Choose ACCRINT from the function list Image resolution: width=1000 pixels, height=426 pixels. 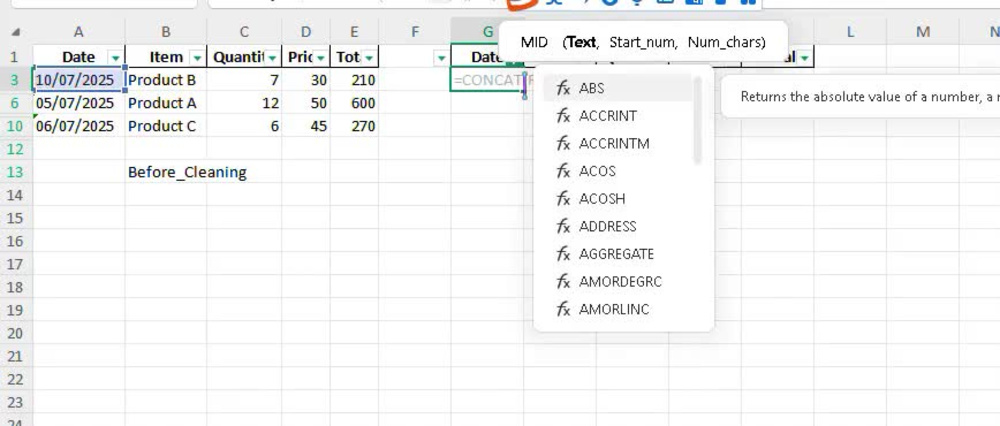[x=618, y=115]
